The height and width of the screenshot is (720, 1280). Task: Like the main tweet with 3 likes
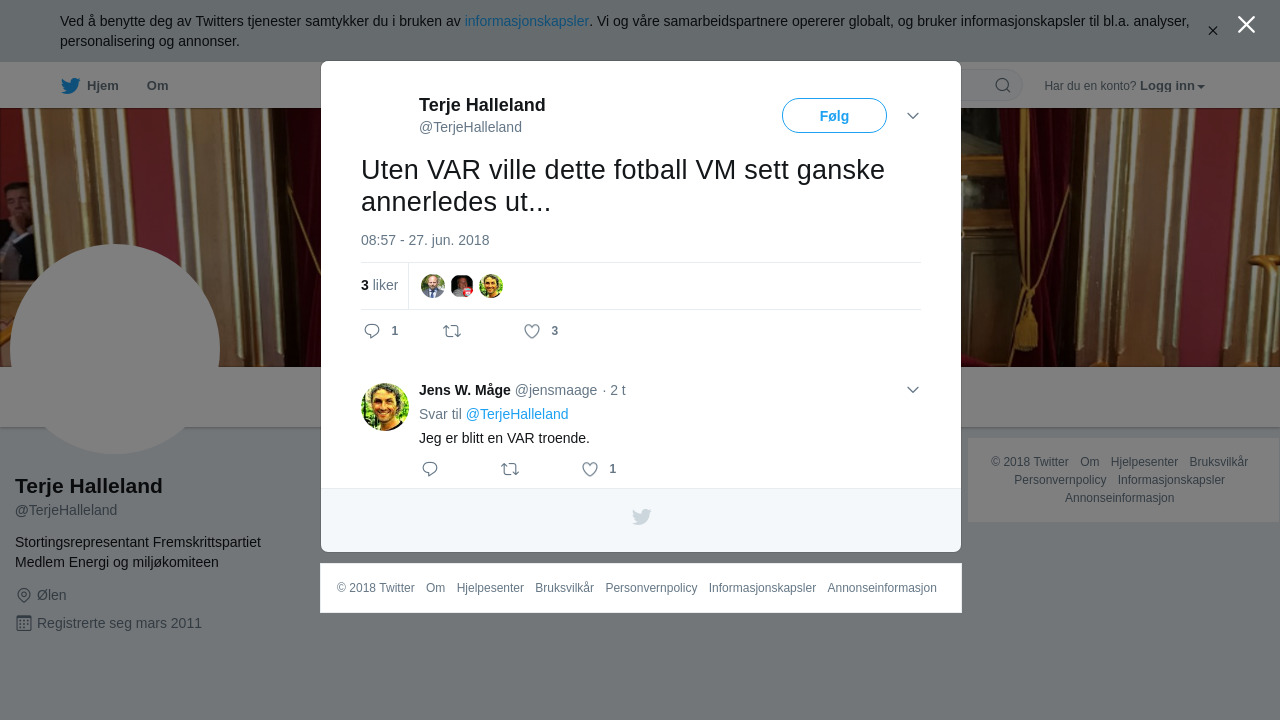pos(532,331)
